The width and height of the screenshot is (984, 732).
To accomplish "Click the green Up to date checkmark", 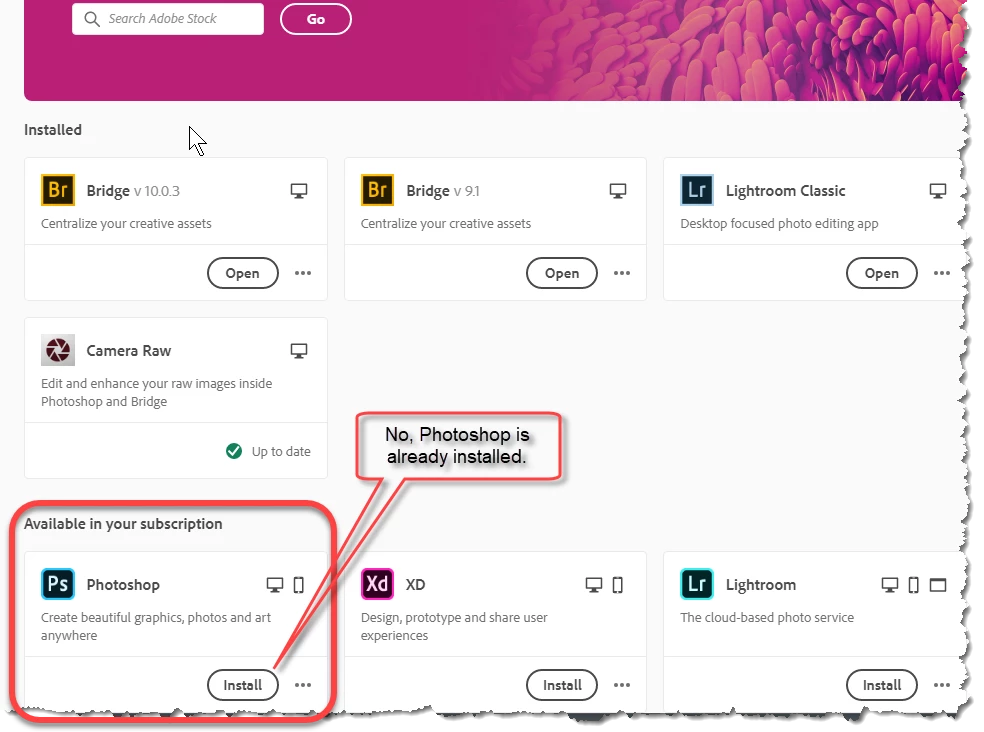I will (234, 451).
